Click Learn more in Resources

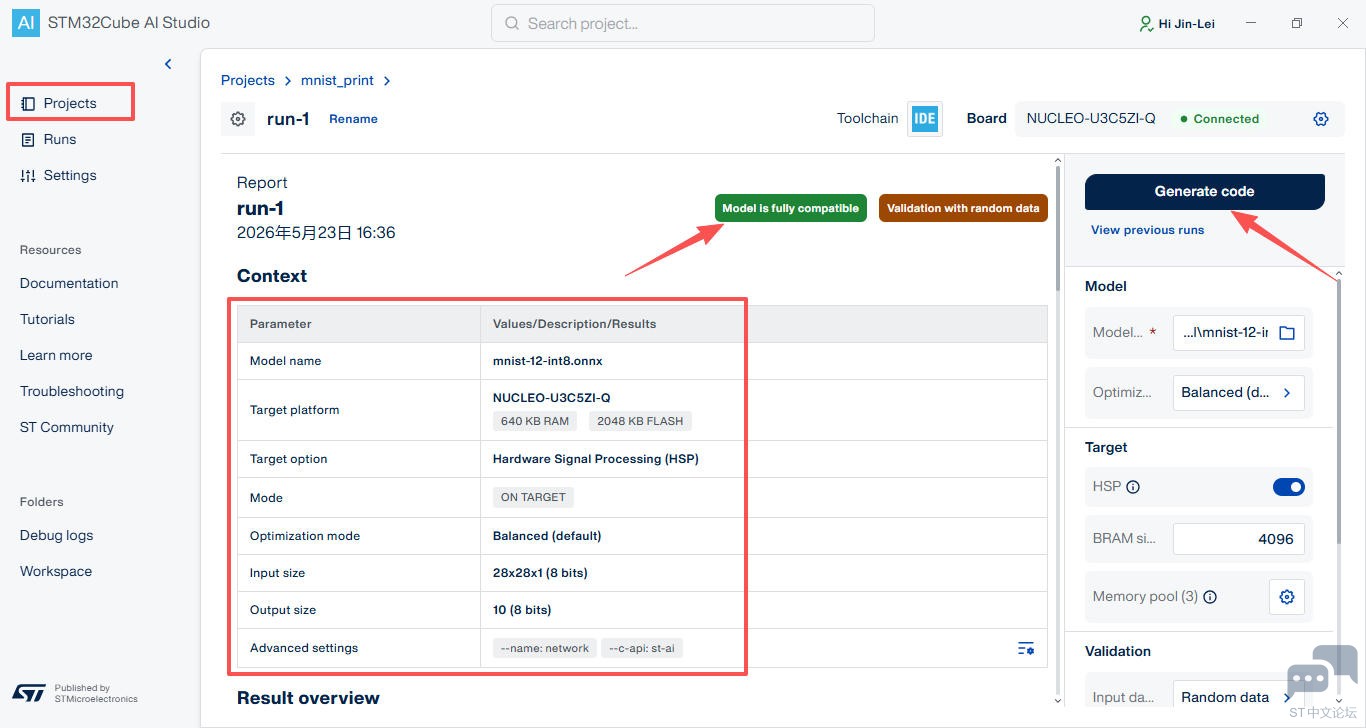click(56, 355)
